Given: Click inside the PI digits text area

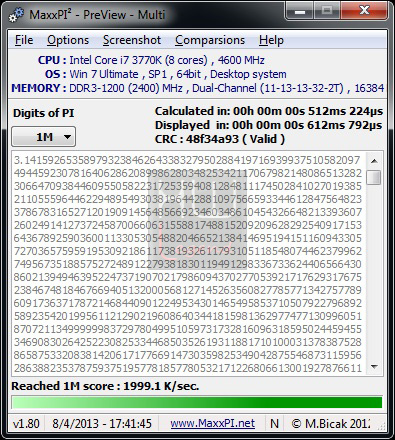Looking at the screenshot, I should (x=188, y=263).
